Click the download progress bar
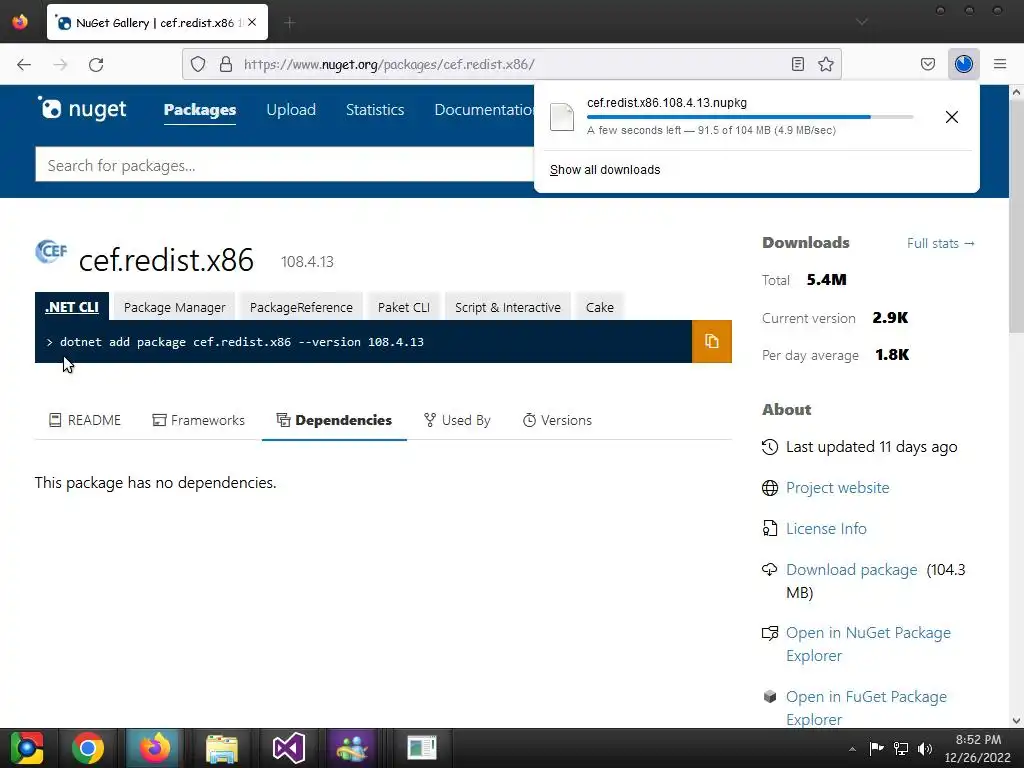 point(750,117)
